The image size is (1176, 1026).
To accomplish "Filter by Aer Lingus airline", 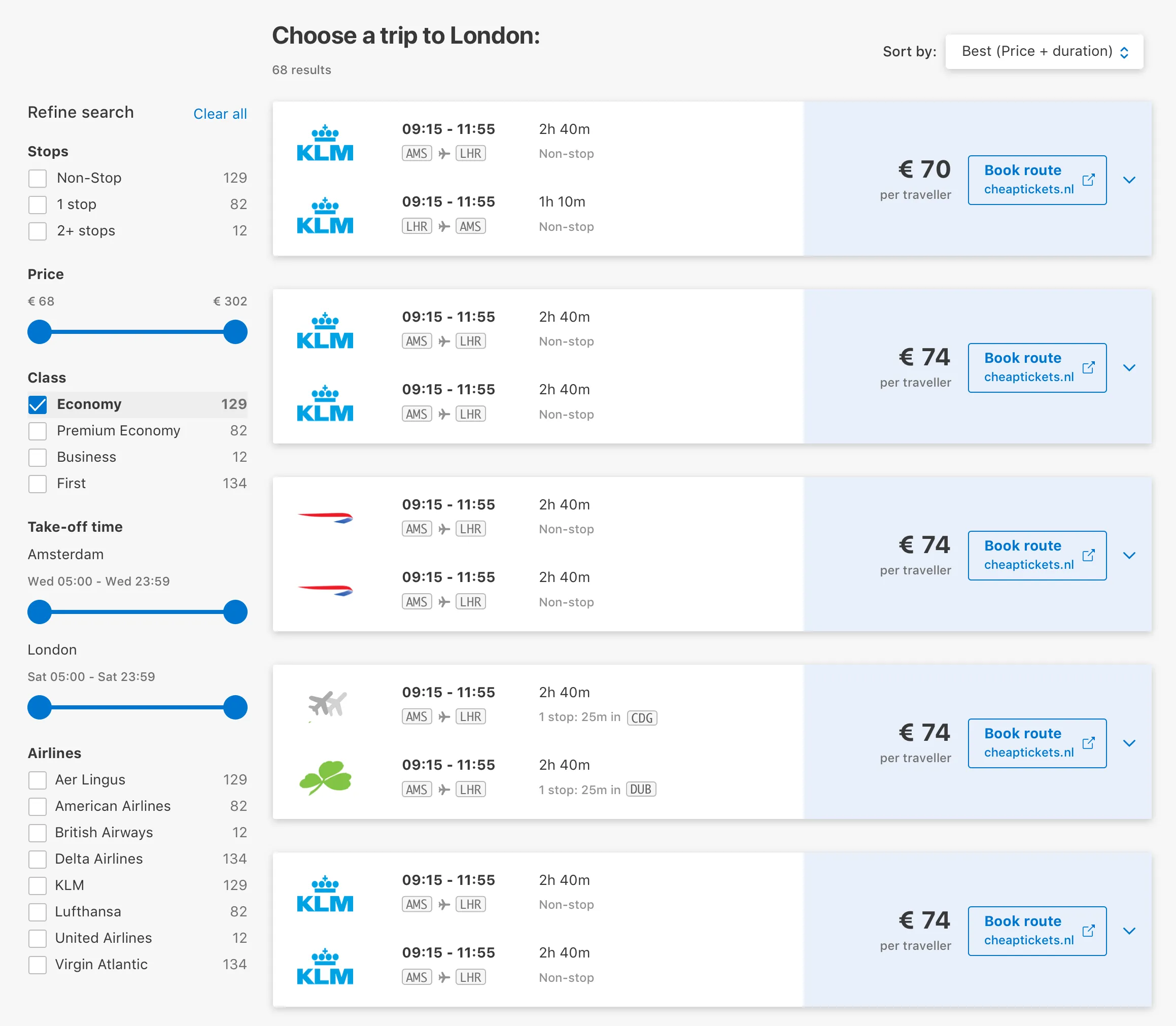I will (x=38, y=780).
